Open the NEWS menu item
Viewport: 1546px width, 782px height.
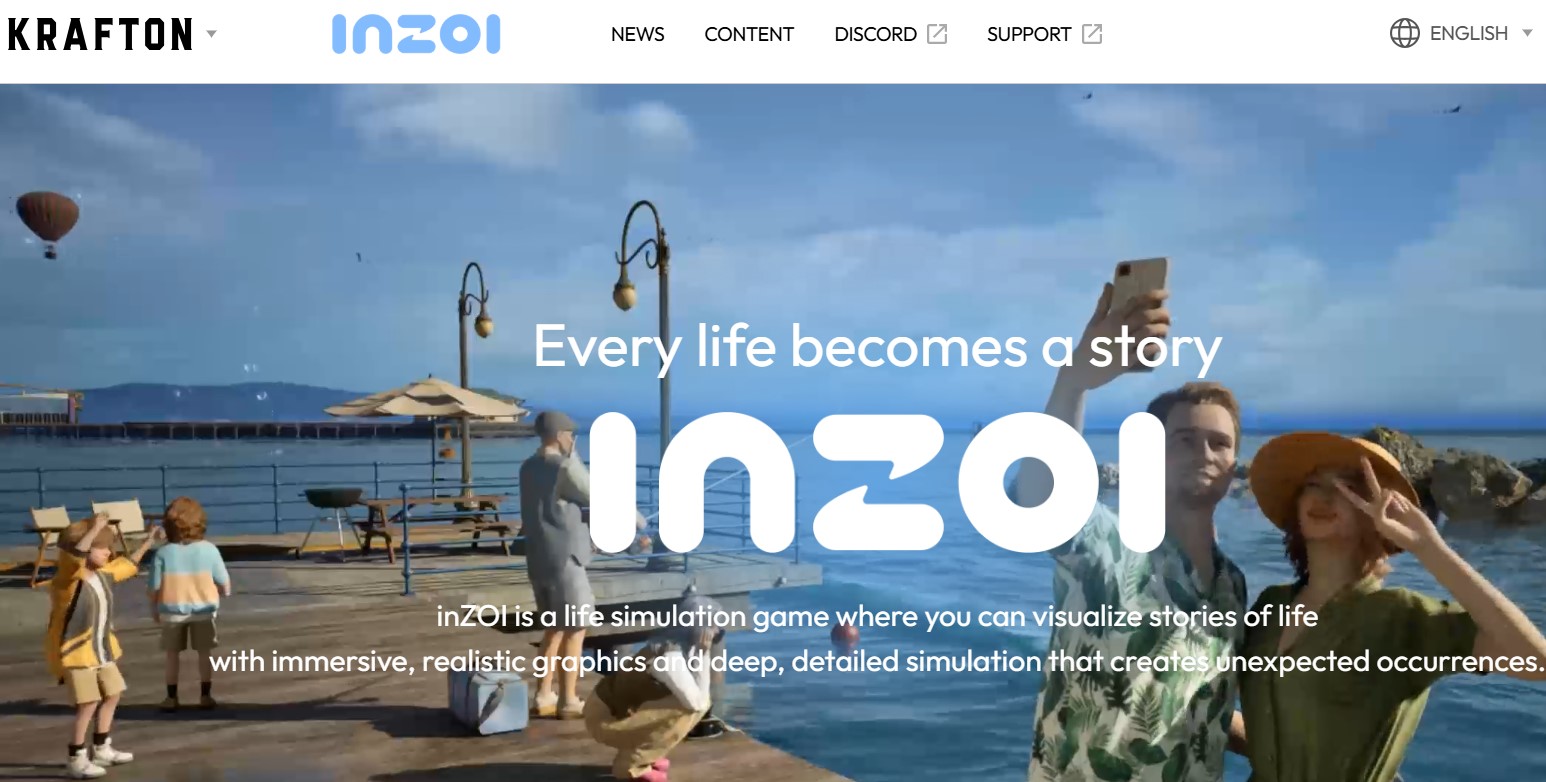click(x=637, y=34)
